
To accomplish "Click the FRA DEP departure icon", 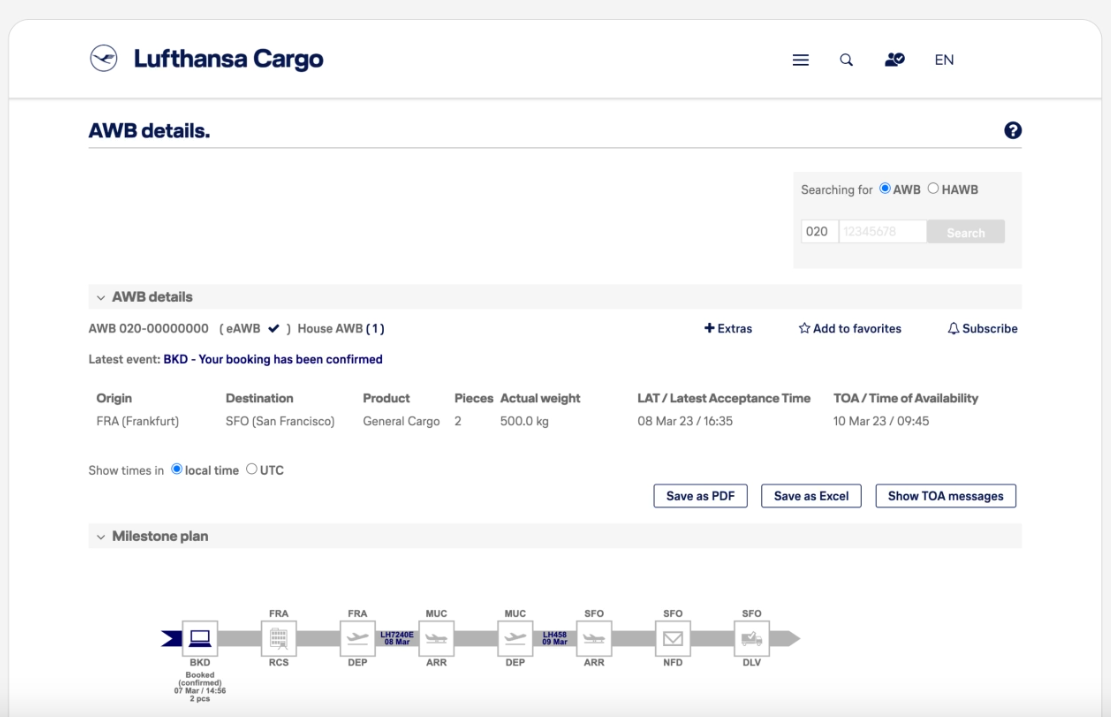I will point(357,638).
